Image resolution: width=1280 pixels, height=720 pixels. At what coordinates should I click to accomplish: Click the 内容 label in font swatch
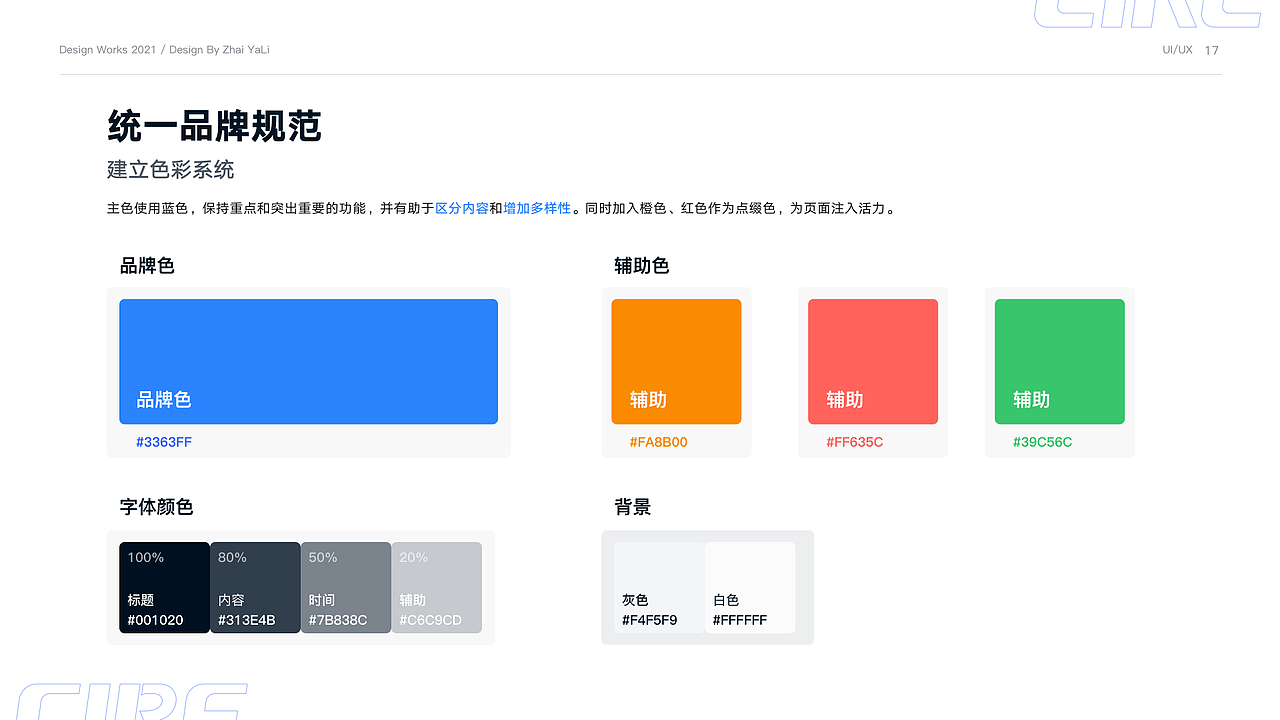click(x=231, y=600)
